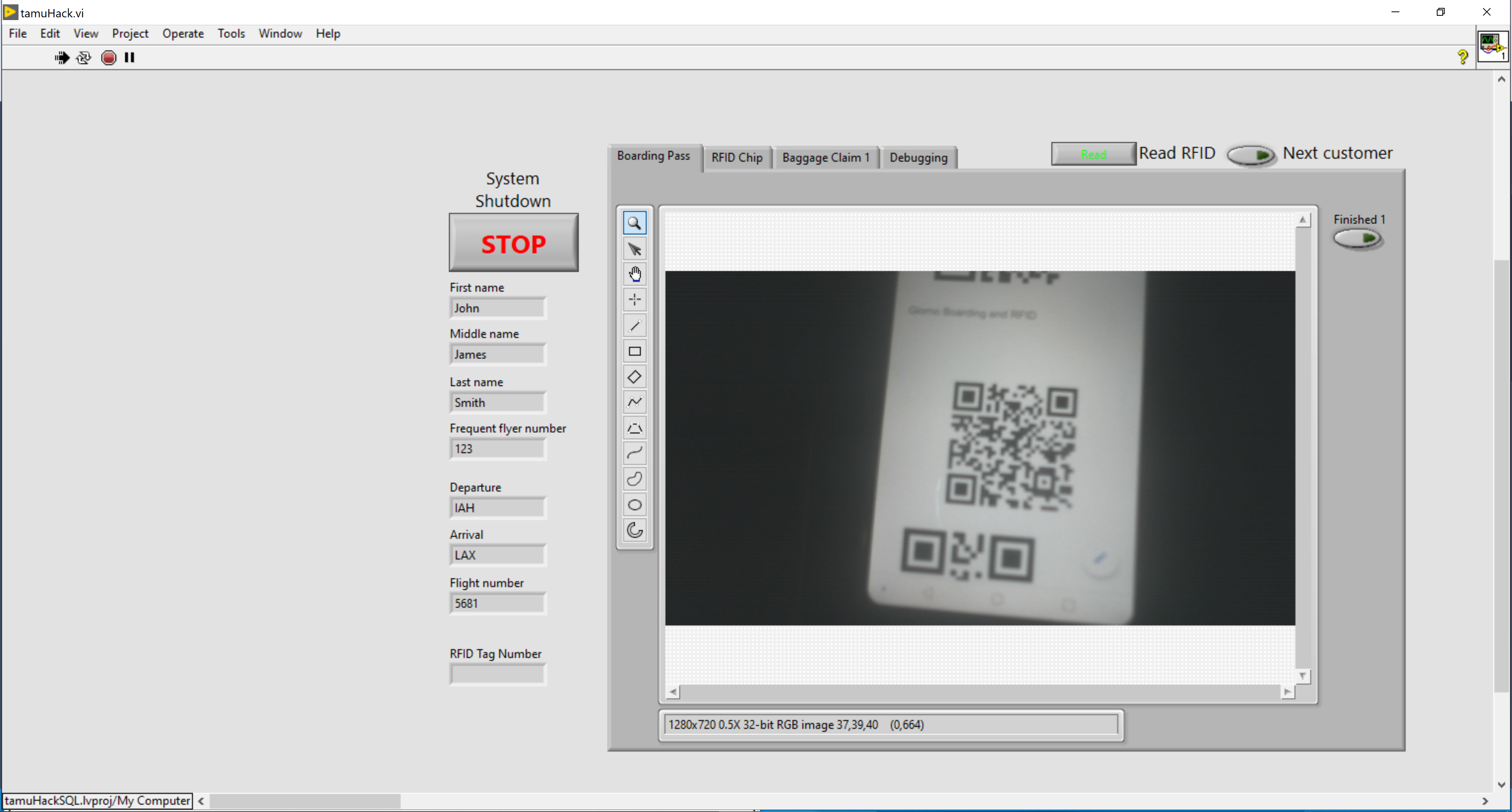
Task: Open the Baggage Claim 1 tab
Action: coord(825,158)
